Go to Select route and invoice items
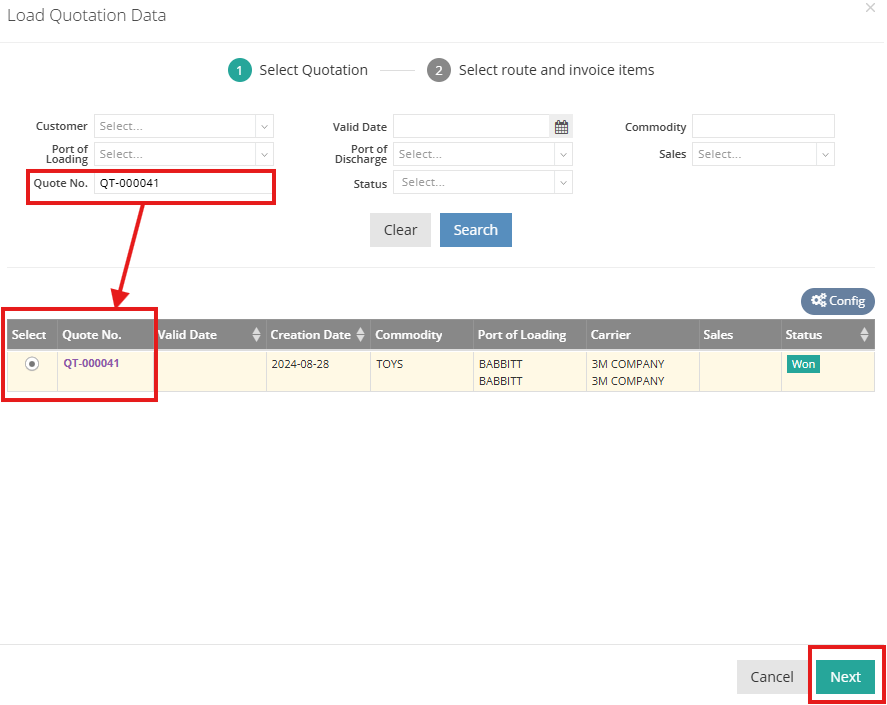This screenshot has width=887, height=705. click(556, 70)
